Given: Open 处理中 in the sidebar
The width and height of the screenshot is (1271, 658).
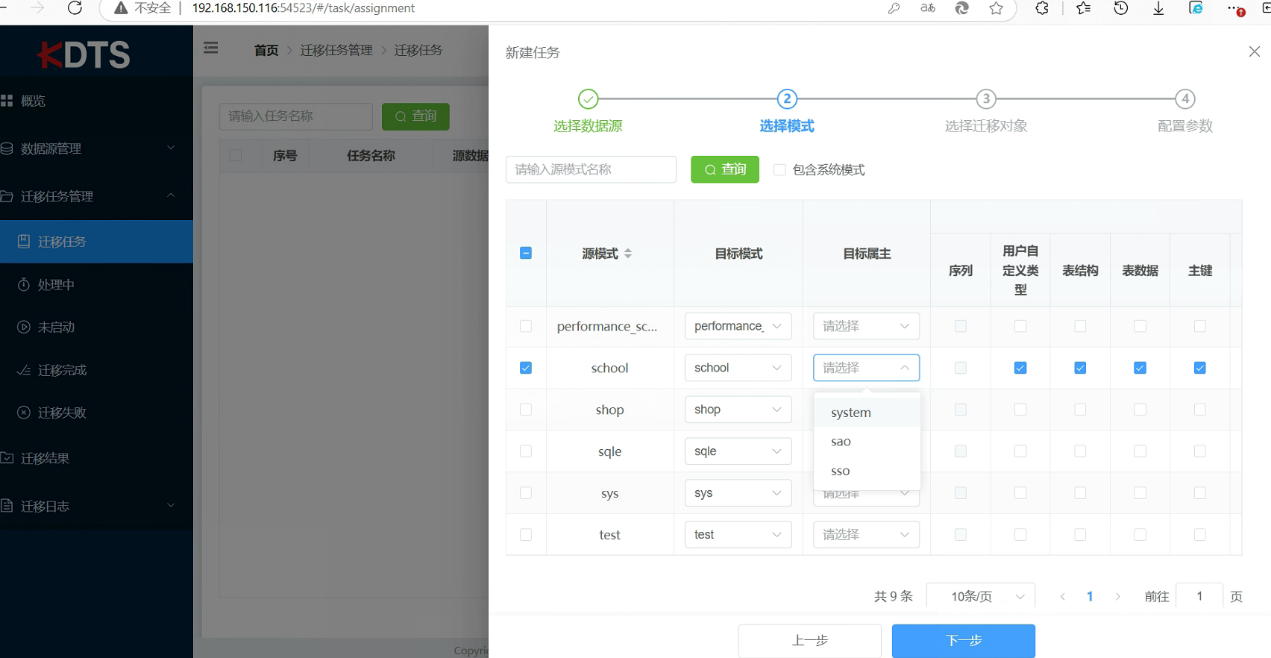Looking at the screenshot, I should pyautogui.click(x=56, y=285).
